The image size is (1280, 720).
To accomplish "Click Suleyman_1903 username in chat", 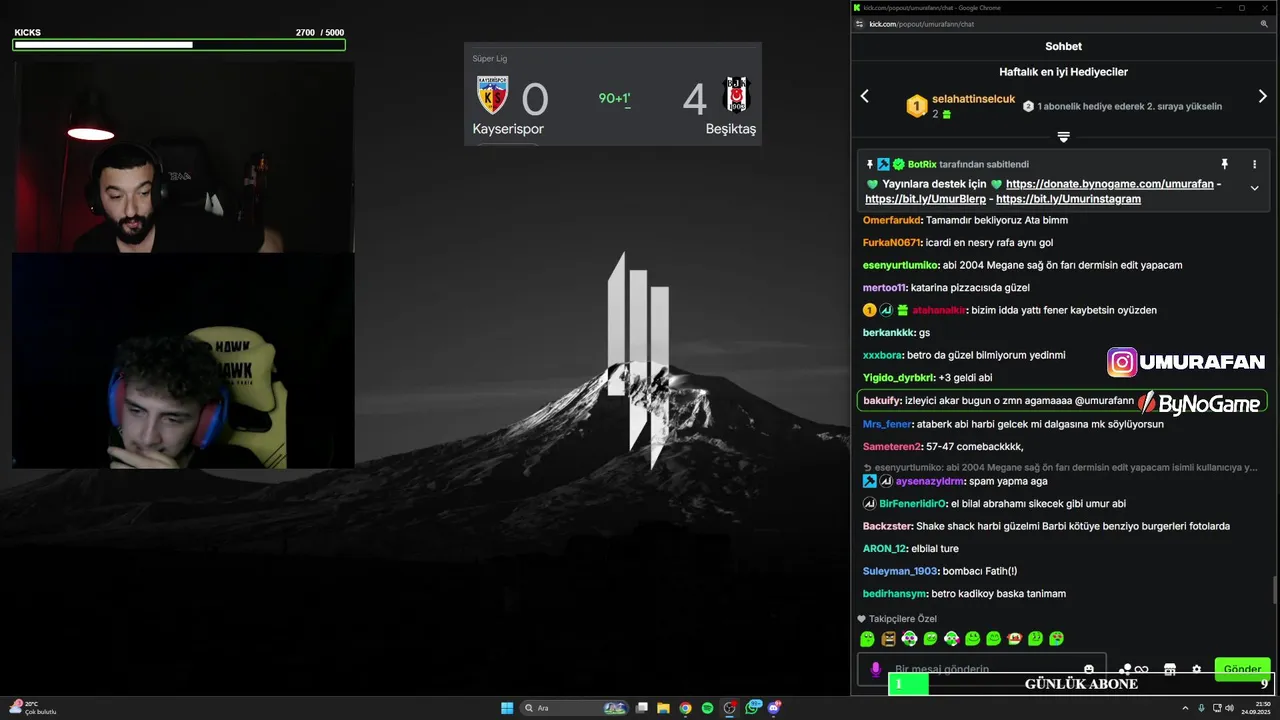I will (x=900, y=571).
